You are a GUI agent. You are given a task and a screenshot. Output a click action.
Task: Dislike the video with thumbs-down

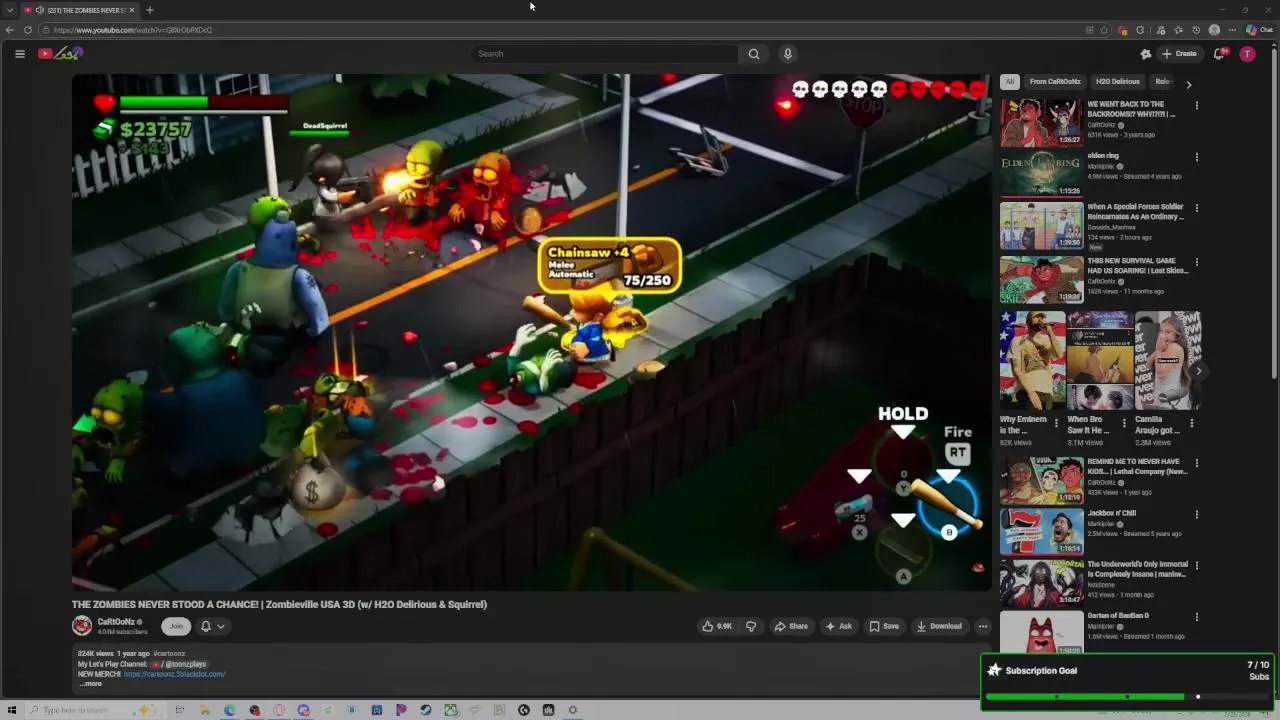click(x=751, y=626)
